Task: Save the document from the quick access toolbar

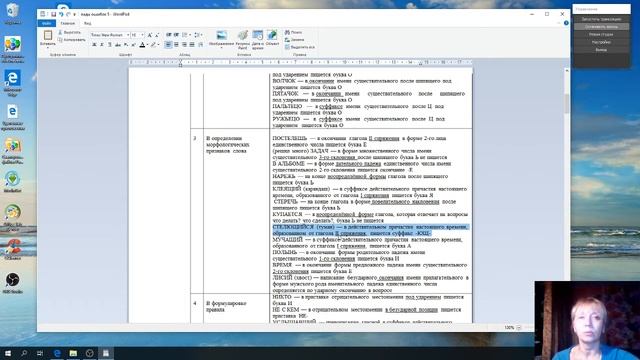Action: (53, 14)
